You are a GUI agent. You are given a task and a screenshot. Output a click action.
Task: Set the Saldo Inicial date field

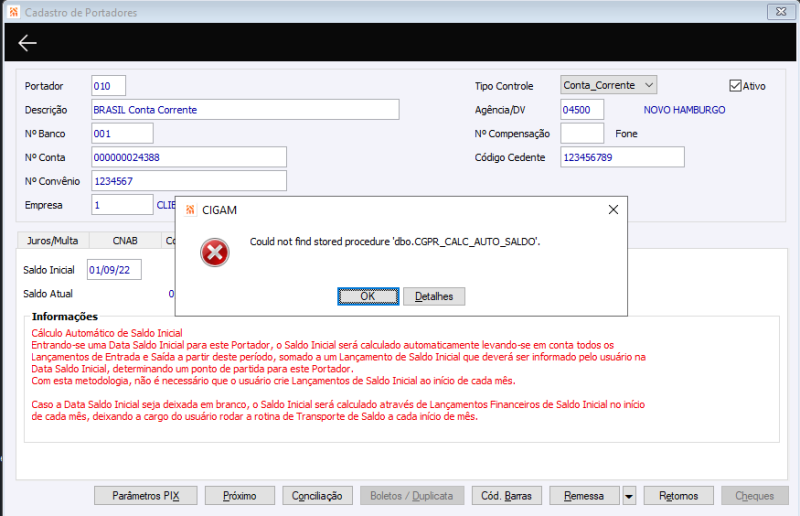point(114,269)
